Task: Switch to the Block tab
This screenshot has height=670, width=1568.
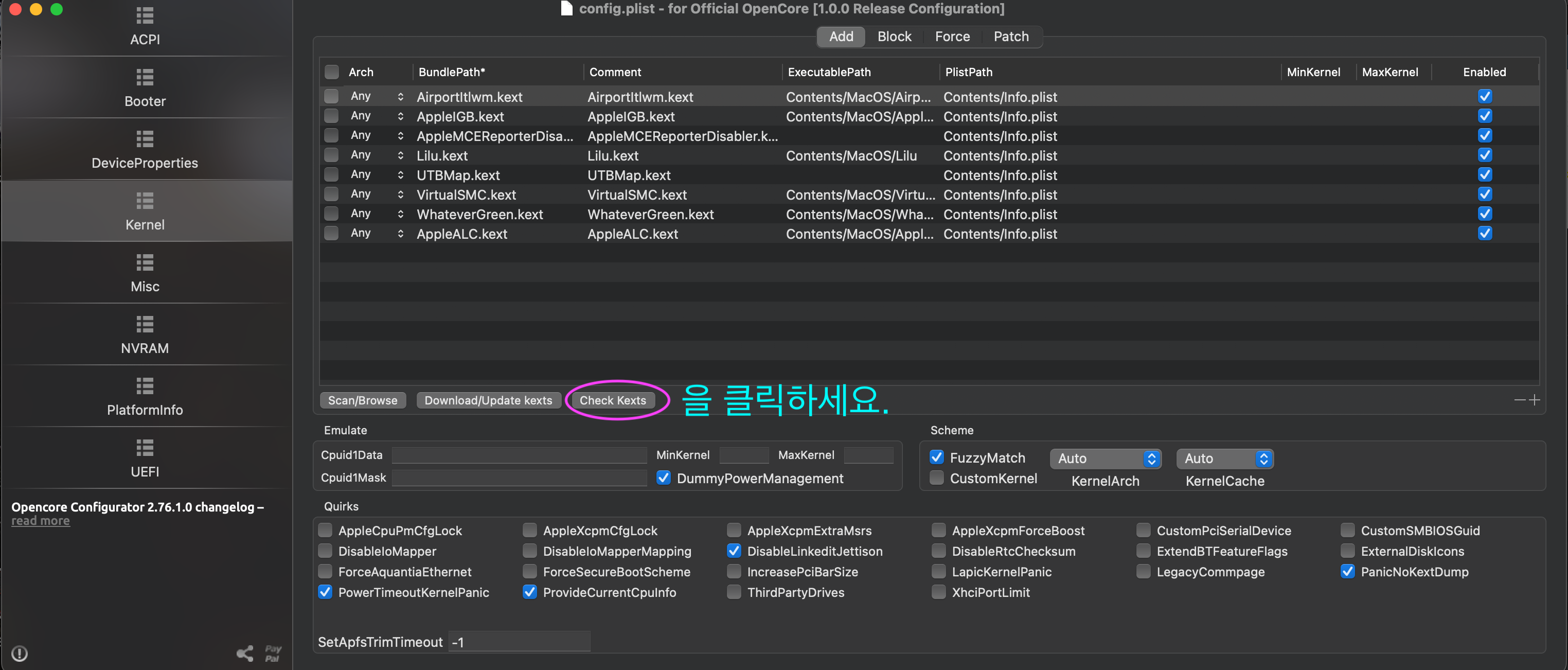Action: (894, 37)
